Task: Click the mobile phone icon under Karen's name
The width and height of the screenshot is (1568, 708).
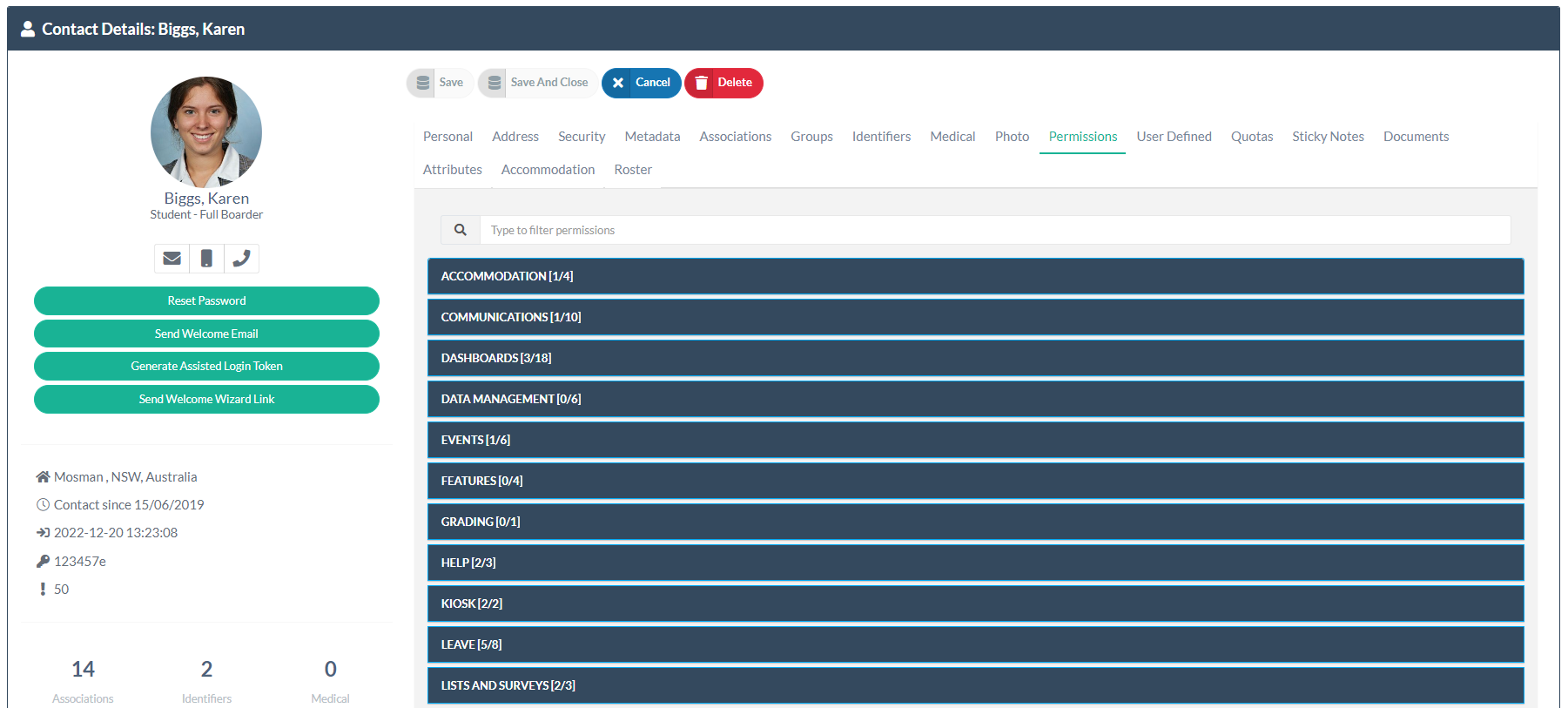Action: [x=206, y=259]
